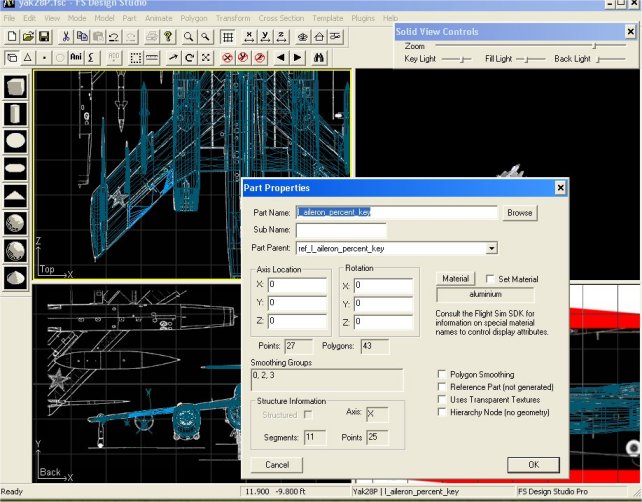642x502 pixels.
Task: Click the Cut scissors icon
Action: pyautogui.click(x=66, y=37)
